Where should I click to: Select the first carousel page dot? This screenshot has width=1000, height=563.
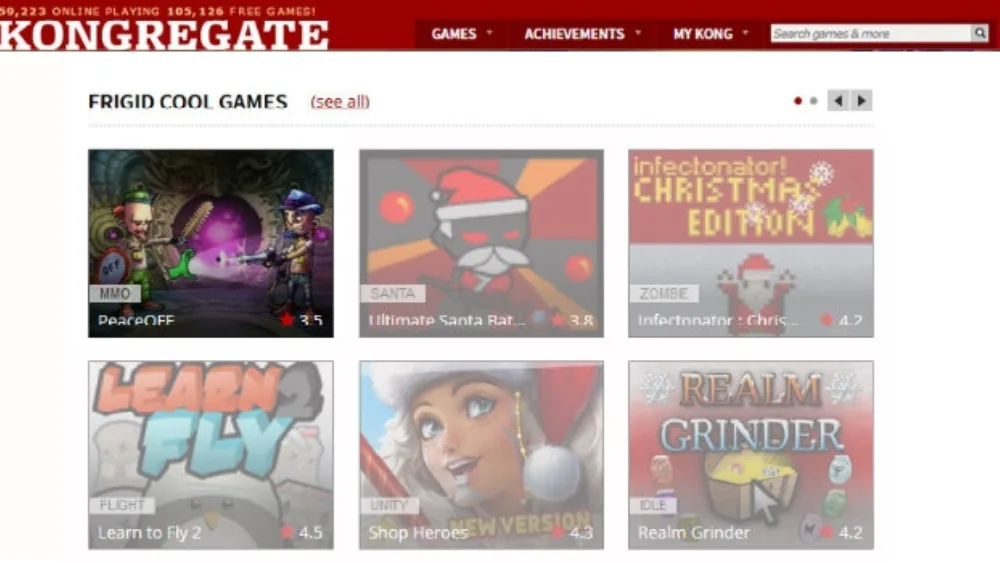click(797, 101)
